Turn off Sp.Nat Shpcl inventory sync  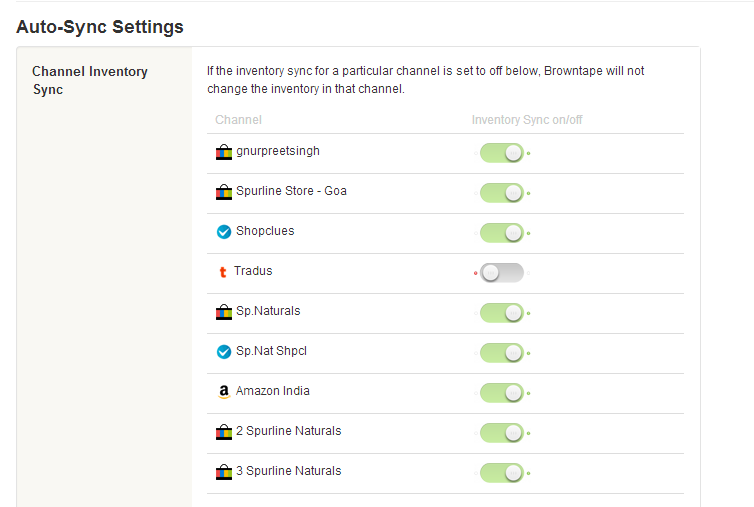tap(502, 353)
